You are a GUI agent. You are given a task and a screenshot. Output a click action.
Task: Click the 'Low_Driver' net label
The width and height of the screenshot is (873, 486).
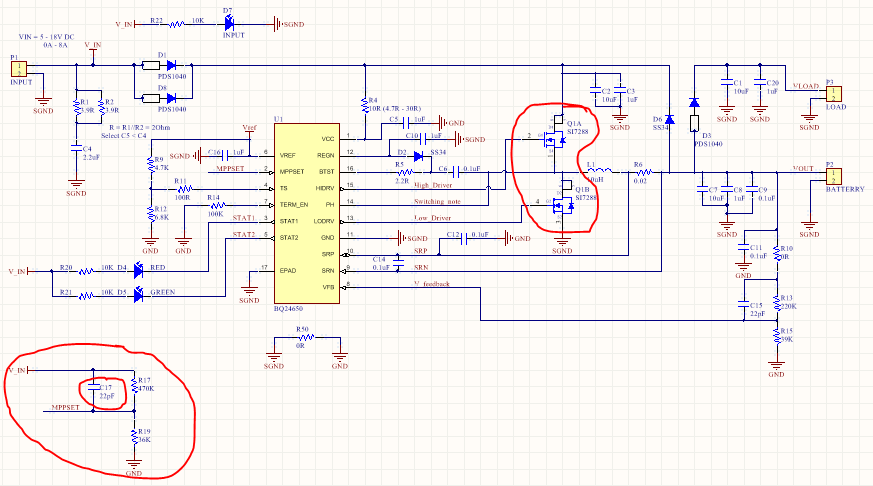[x=432, y=218]
